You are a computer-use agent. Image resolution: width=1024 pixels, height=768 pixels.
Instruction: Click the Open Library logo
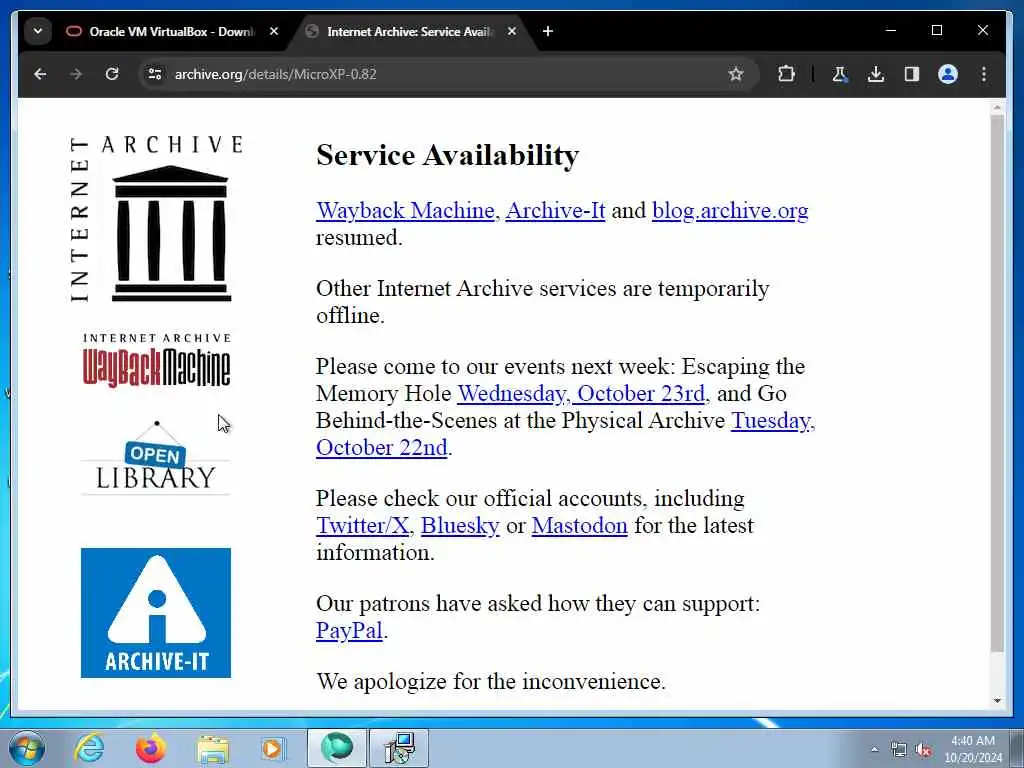[155, 457]
